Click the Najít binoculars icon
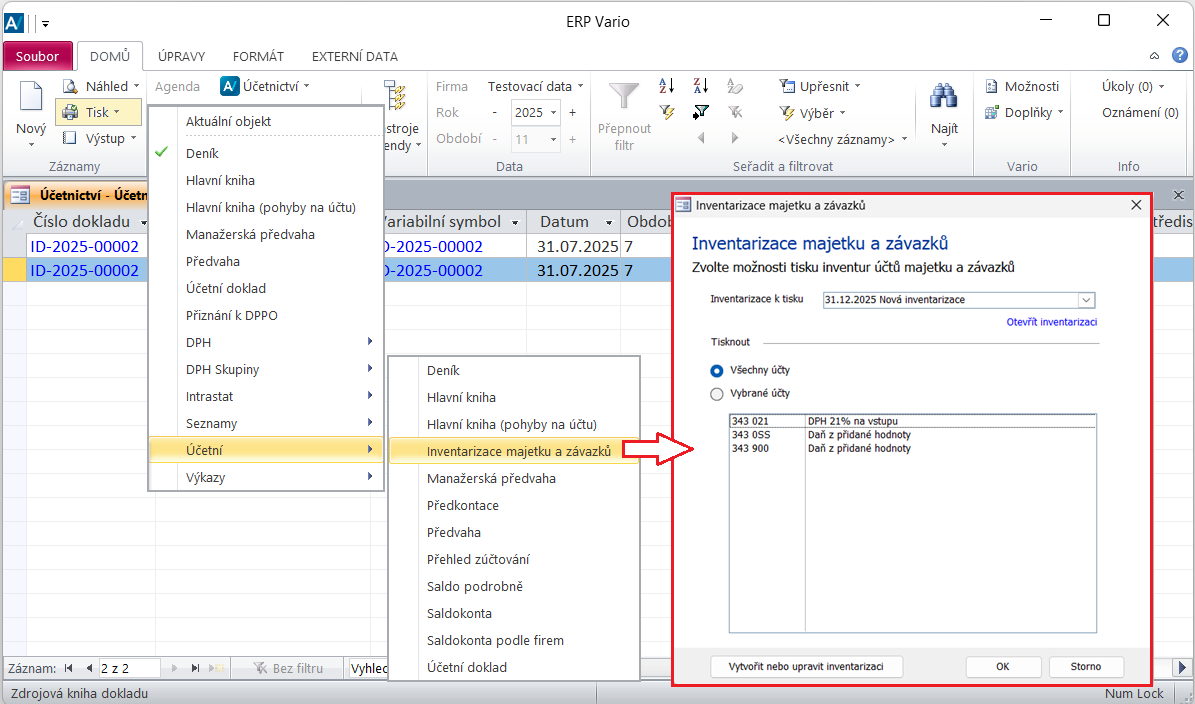 coord(943,98)
